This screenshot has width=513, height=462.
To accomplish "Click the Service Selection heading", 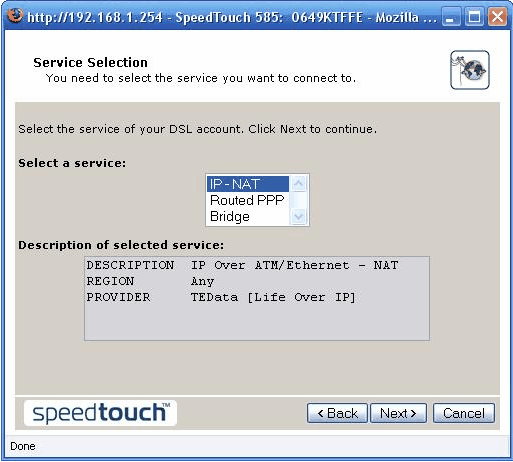I will coord(90,62).
